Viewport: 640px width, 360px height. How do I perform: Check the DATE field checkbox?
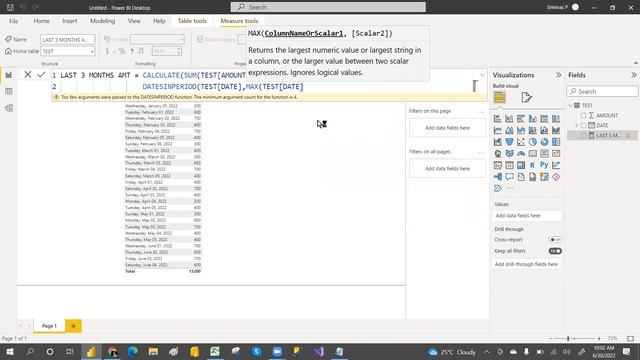click(583, 125)
